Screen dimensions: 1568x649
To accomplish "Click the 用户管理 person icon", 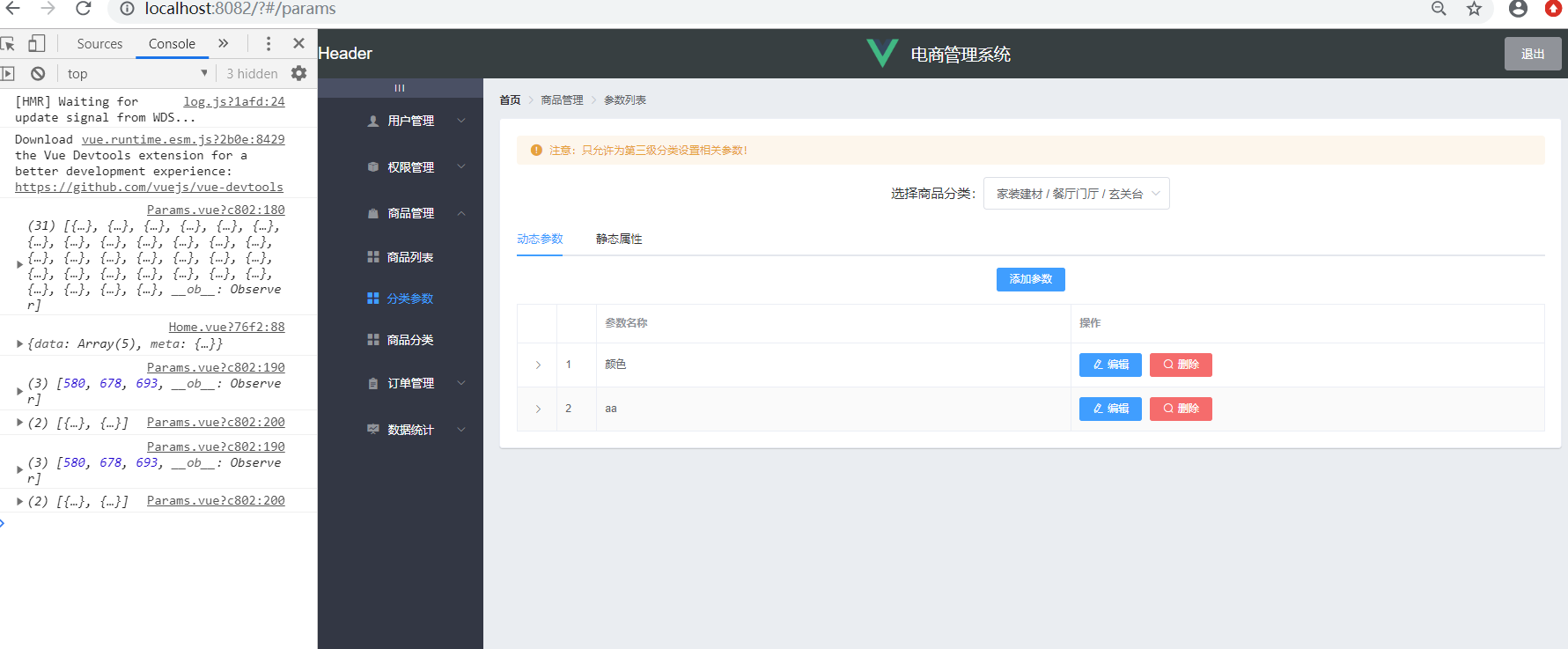I will coord(373,121).
